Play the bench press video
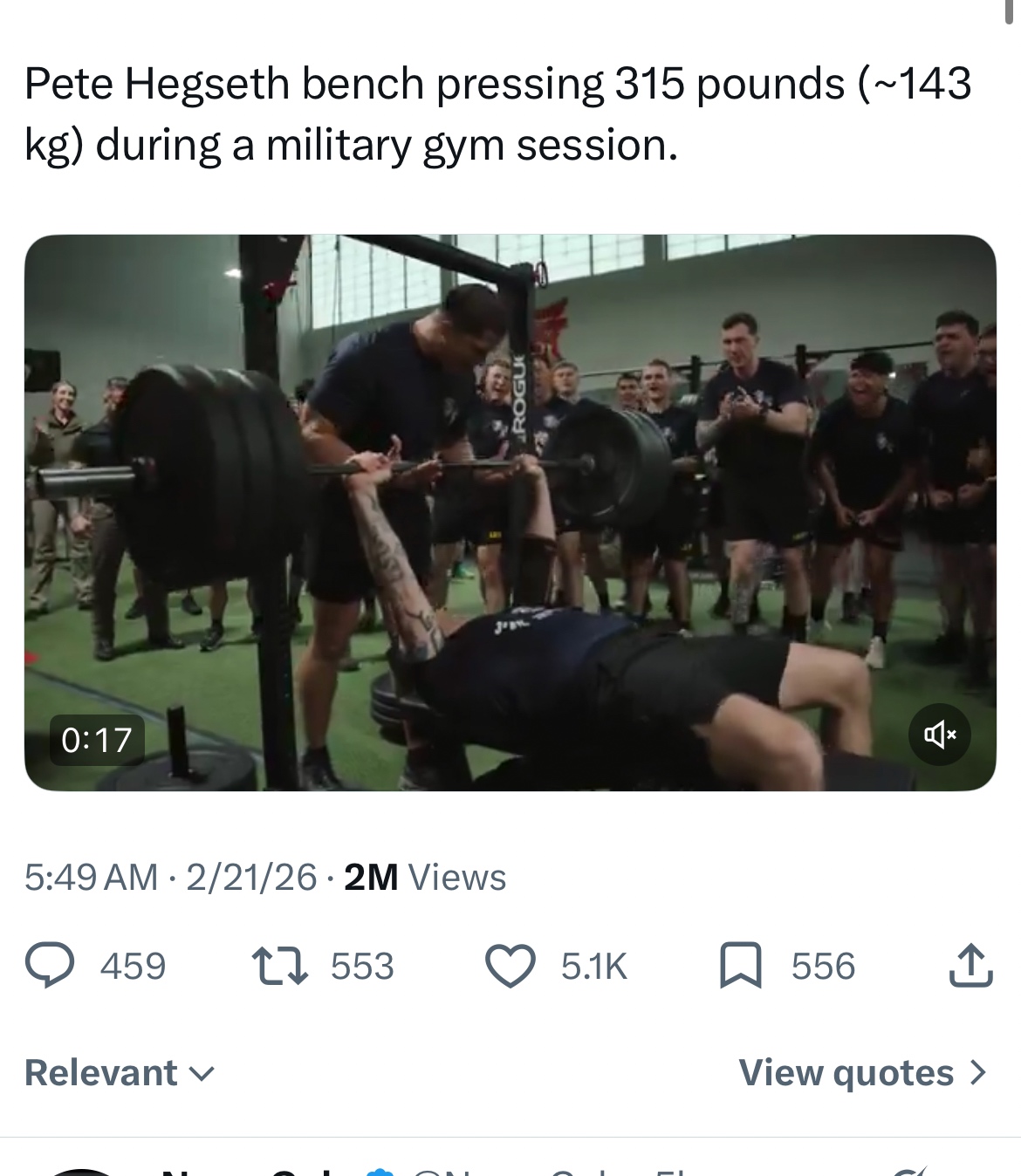Screen dimensions: 1021x1176 coord(510,513)
